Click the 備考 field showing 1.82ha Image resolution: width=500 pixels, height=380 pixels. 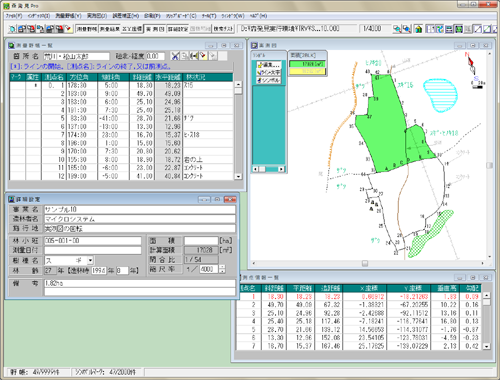[x=140, y=283]
